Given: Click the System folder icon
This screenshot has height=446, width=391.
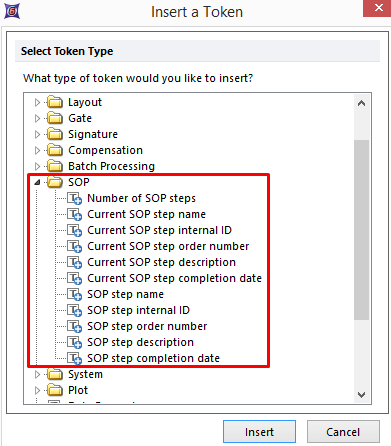Looking at the screenshot, I should tap(55, 374).
